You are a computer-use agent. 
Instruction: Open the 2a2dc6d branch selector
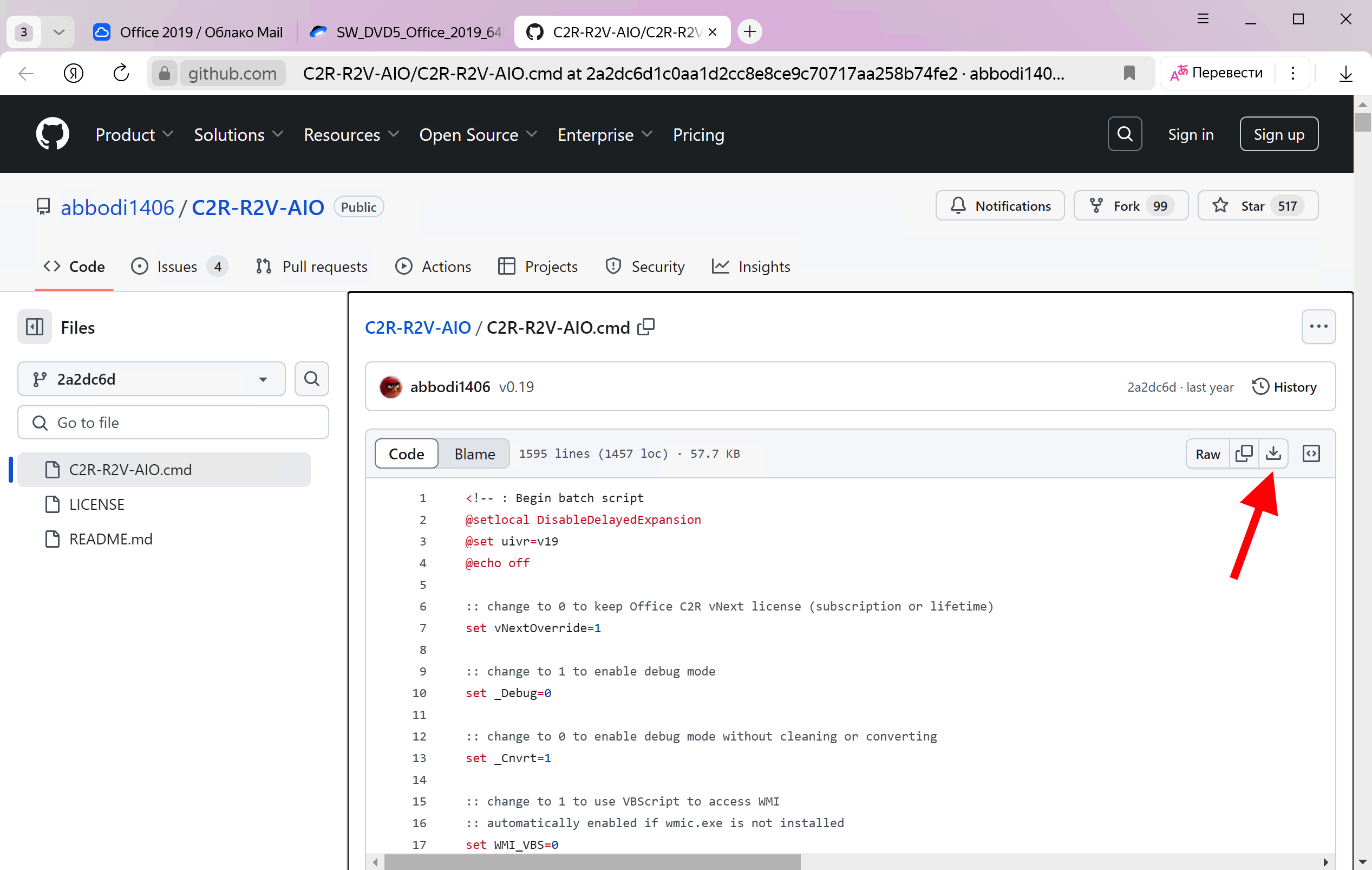(x=152, y=379)
